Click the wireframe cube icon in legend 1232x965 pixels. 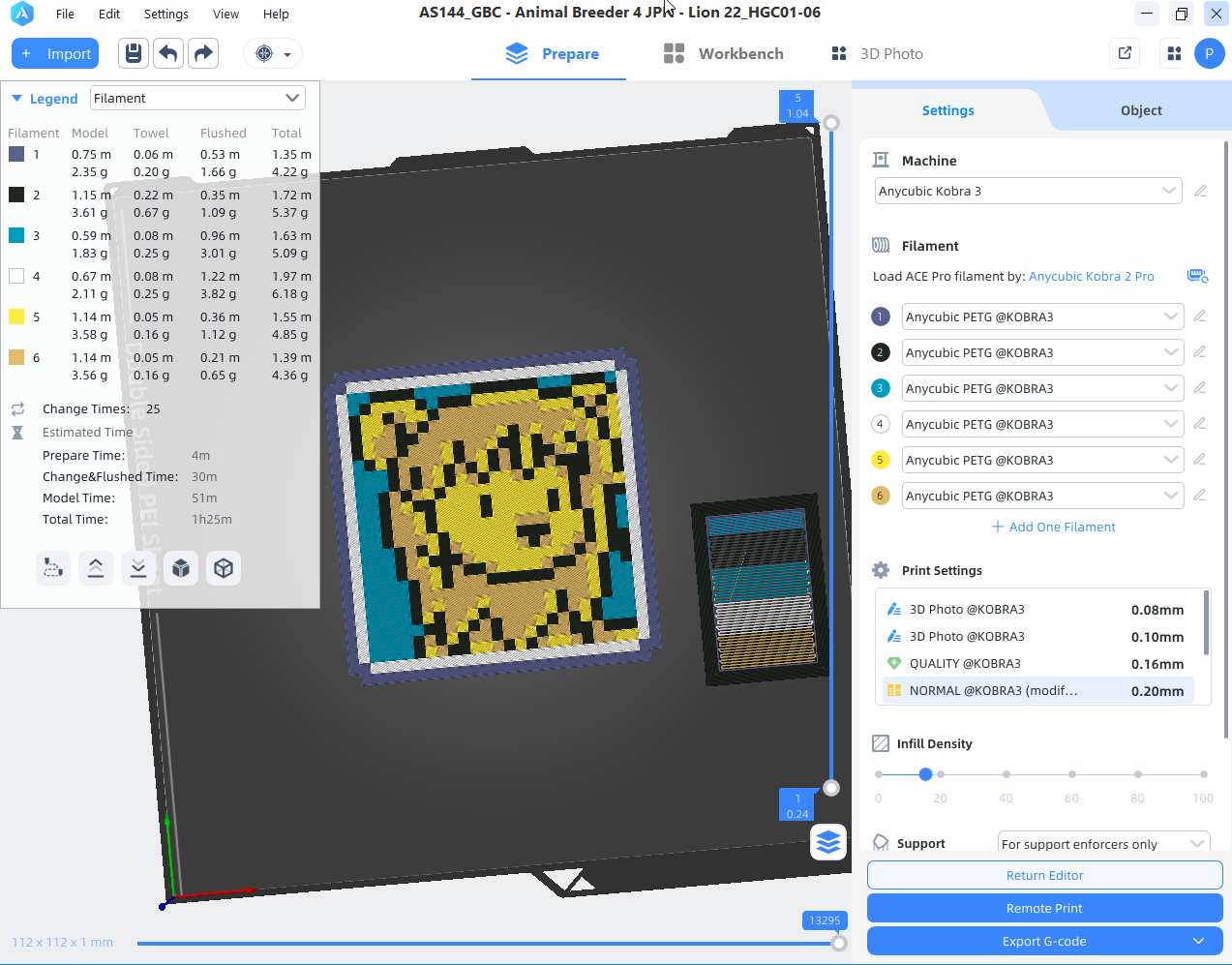click(x=224, y=568)
